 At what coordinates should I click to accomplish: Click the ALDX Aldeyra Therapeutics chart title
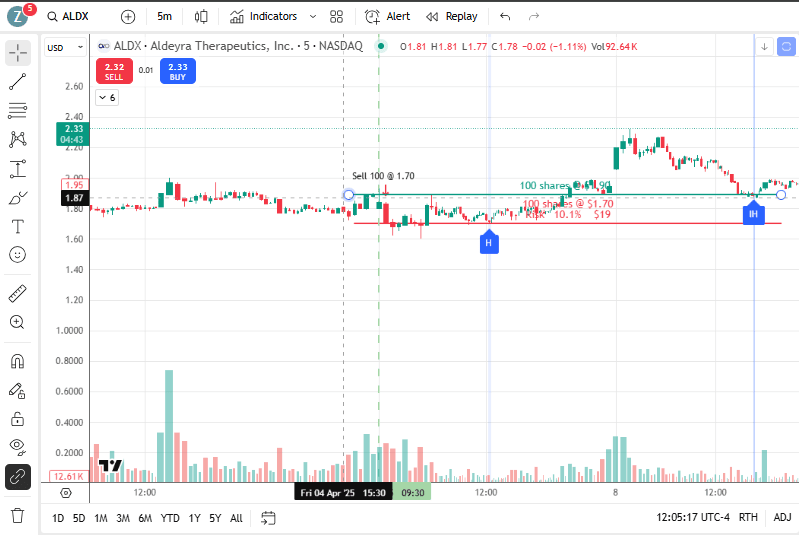(x=238, y=46)
